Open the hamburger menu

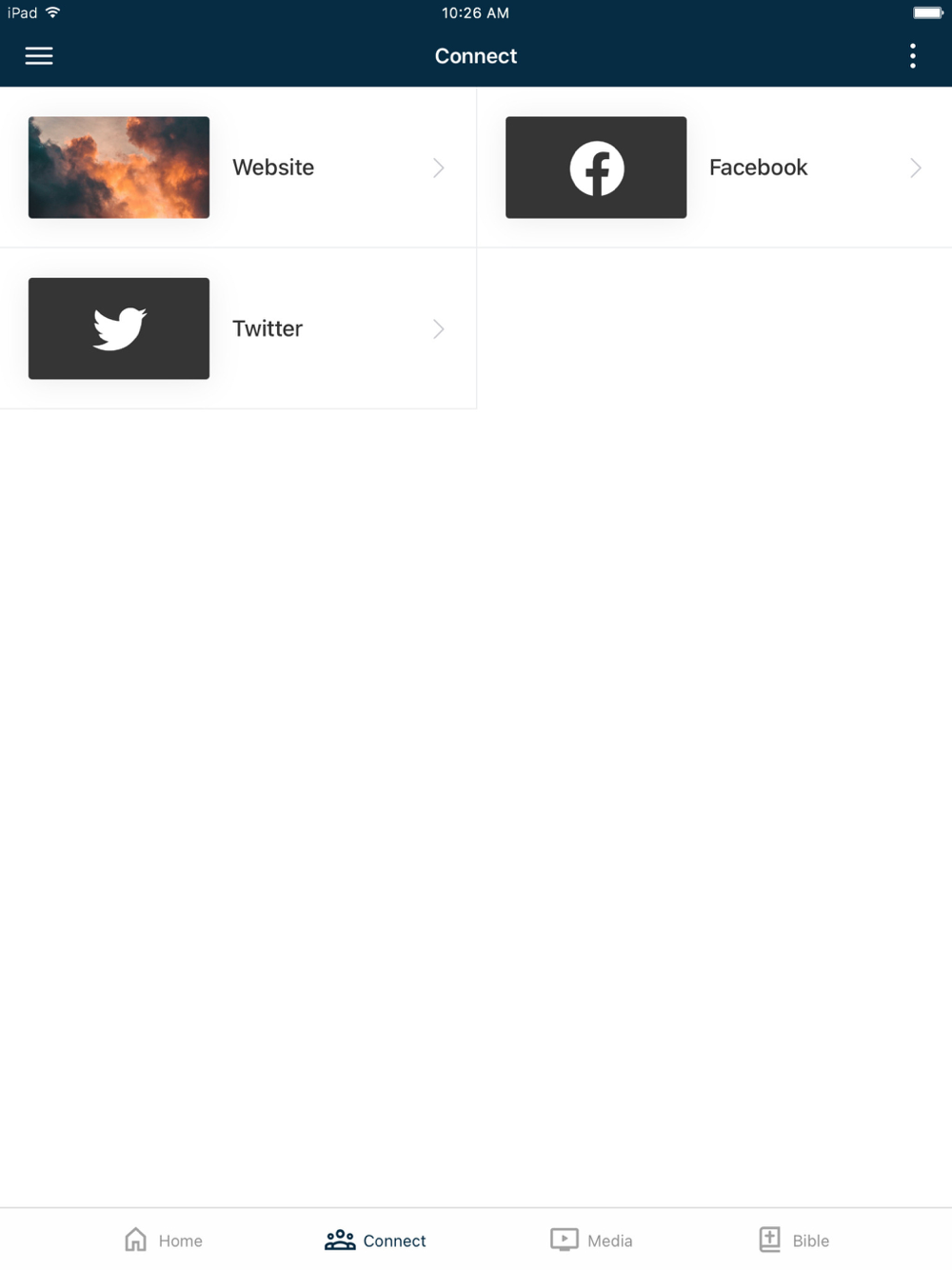(x=39, y=56)
